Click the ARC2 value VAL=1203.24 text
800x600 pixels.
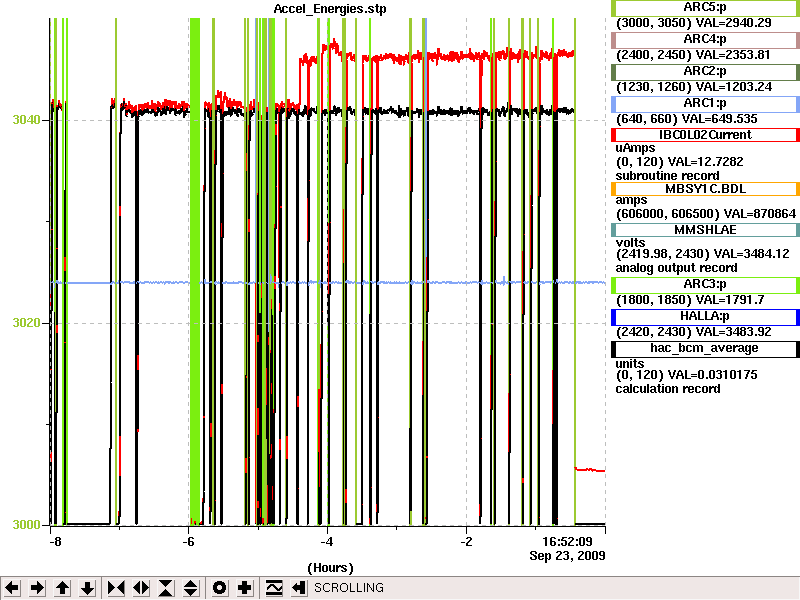click(x=734, y=87)
